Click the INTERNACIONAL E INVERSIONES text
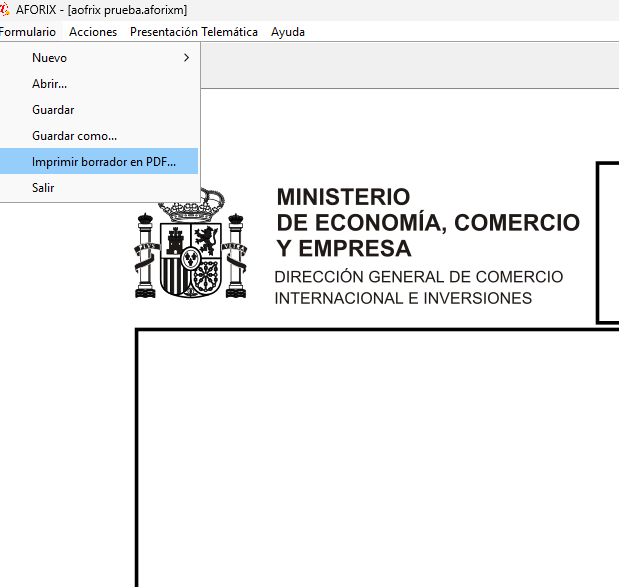 coord(403,299)
